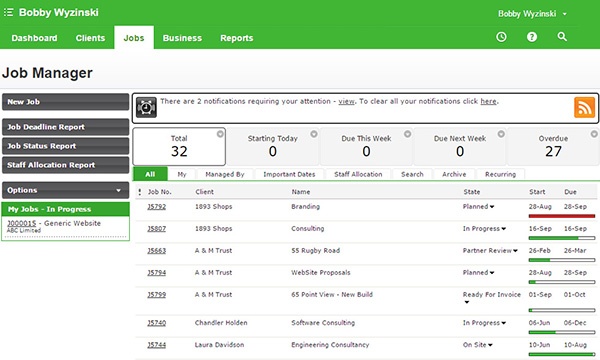Click the Chandler Holden client cell
This screenshot has height=360, width=600.
(221, 323)
